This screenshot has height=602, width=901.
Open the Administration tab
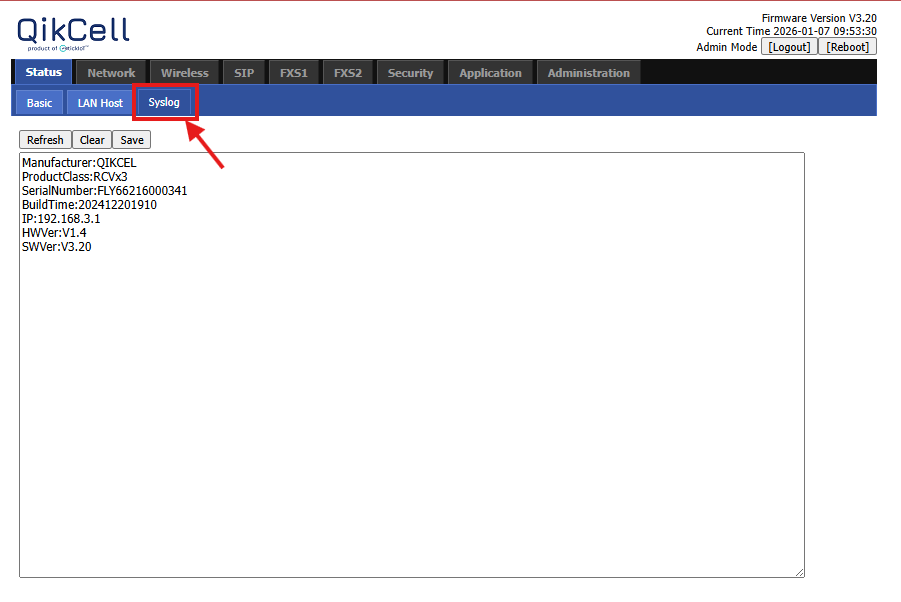tap(588, 73)
